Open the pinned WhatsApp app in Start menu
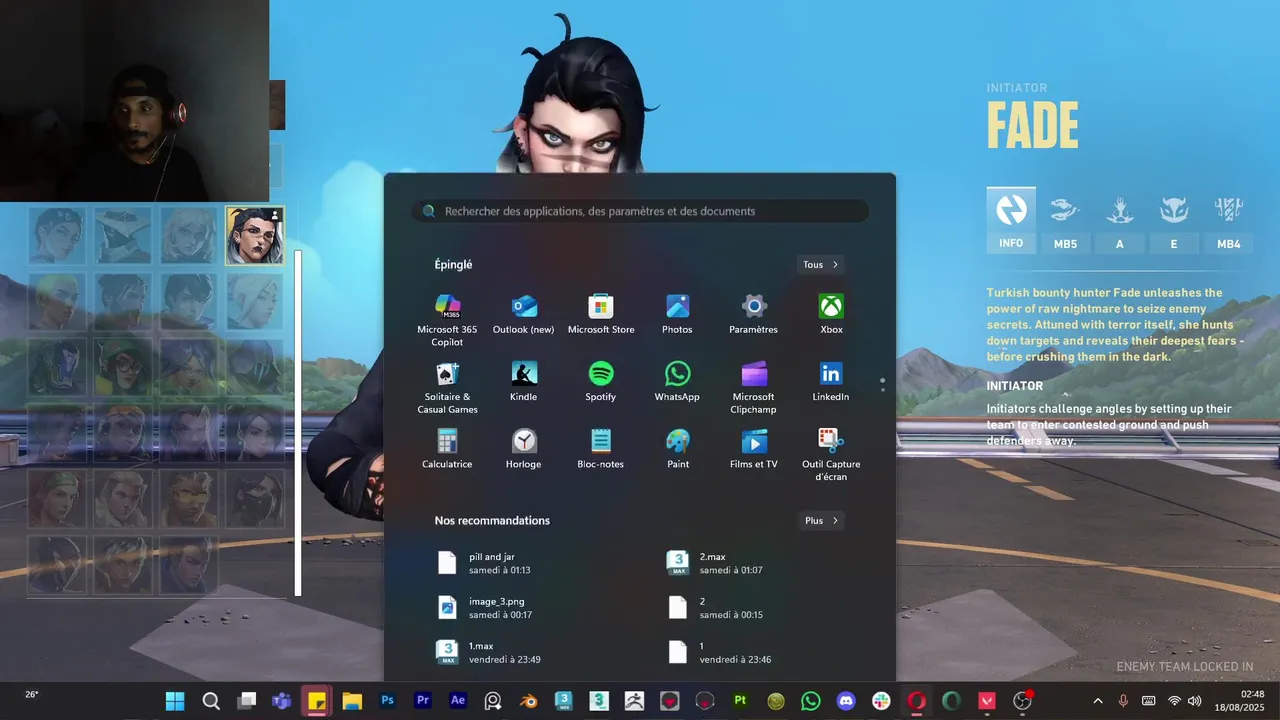 pos(677,381)
